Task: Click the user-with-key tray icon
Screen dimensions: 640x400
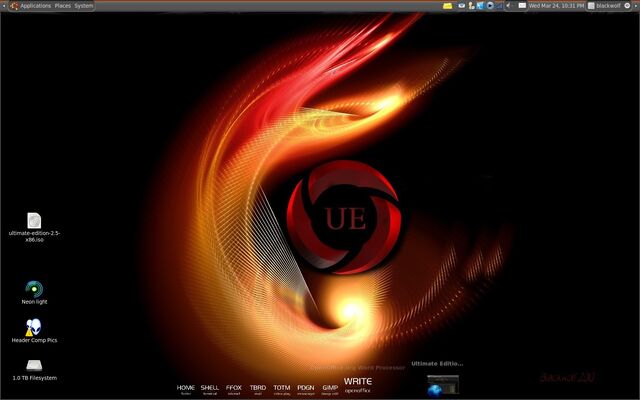Action: pos(471,6)
